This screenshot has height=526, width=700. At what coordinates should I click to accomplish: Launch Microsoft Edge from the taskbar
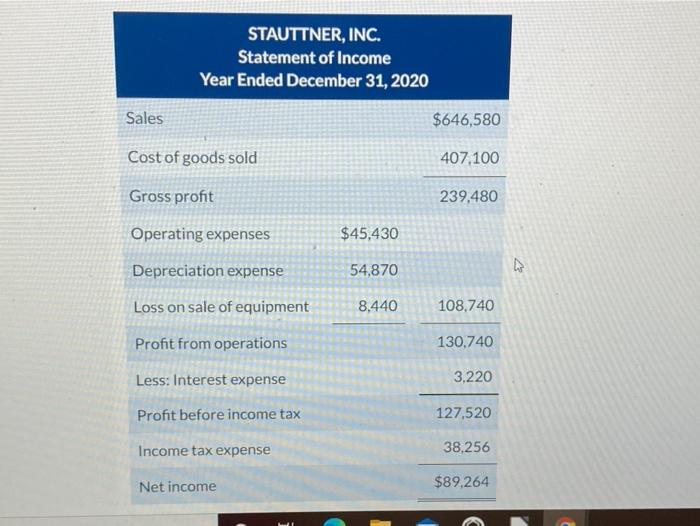coord(335,522)
